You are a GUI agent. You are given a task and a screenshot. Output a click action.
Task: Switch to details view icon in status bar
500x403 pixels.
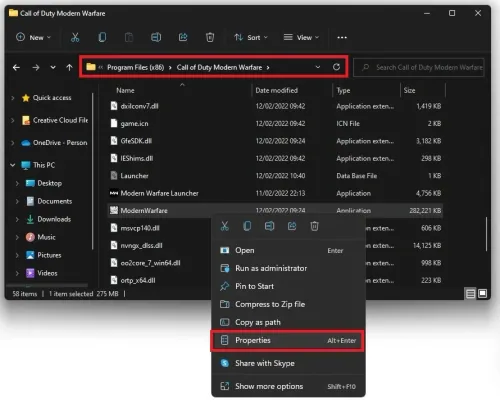tap(470, 294)
